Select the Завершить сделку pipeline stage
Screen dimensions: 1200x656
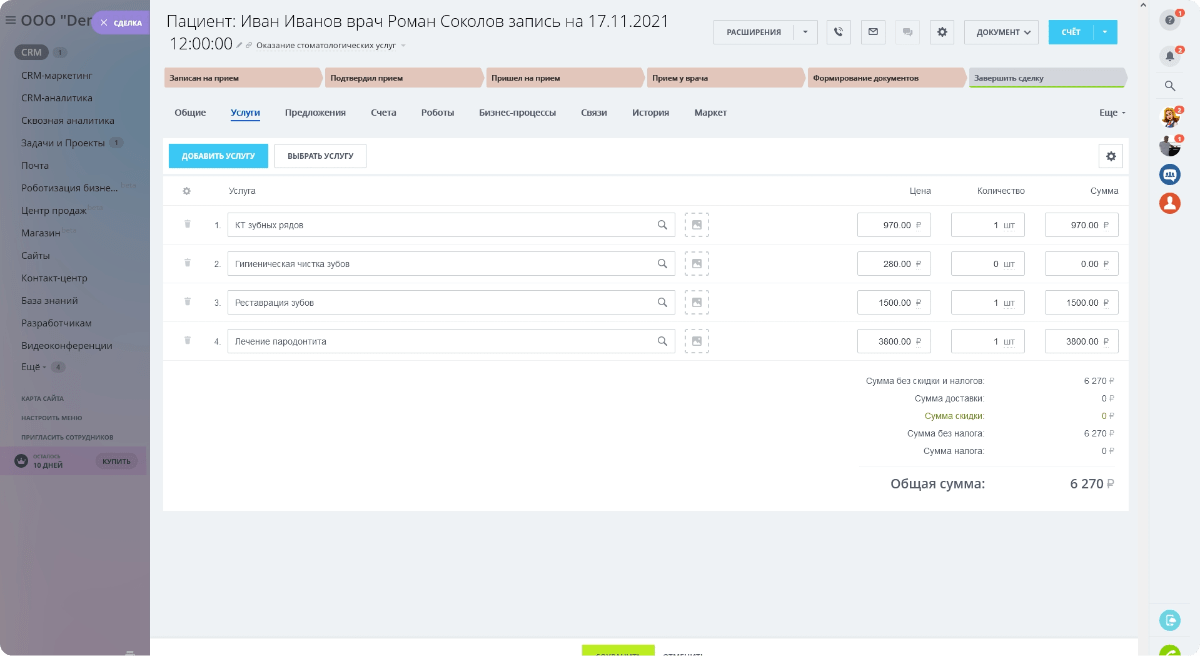pyautogui.click(x=1045, y=77)
